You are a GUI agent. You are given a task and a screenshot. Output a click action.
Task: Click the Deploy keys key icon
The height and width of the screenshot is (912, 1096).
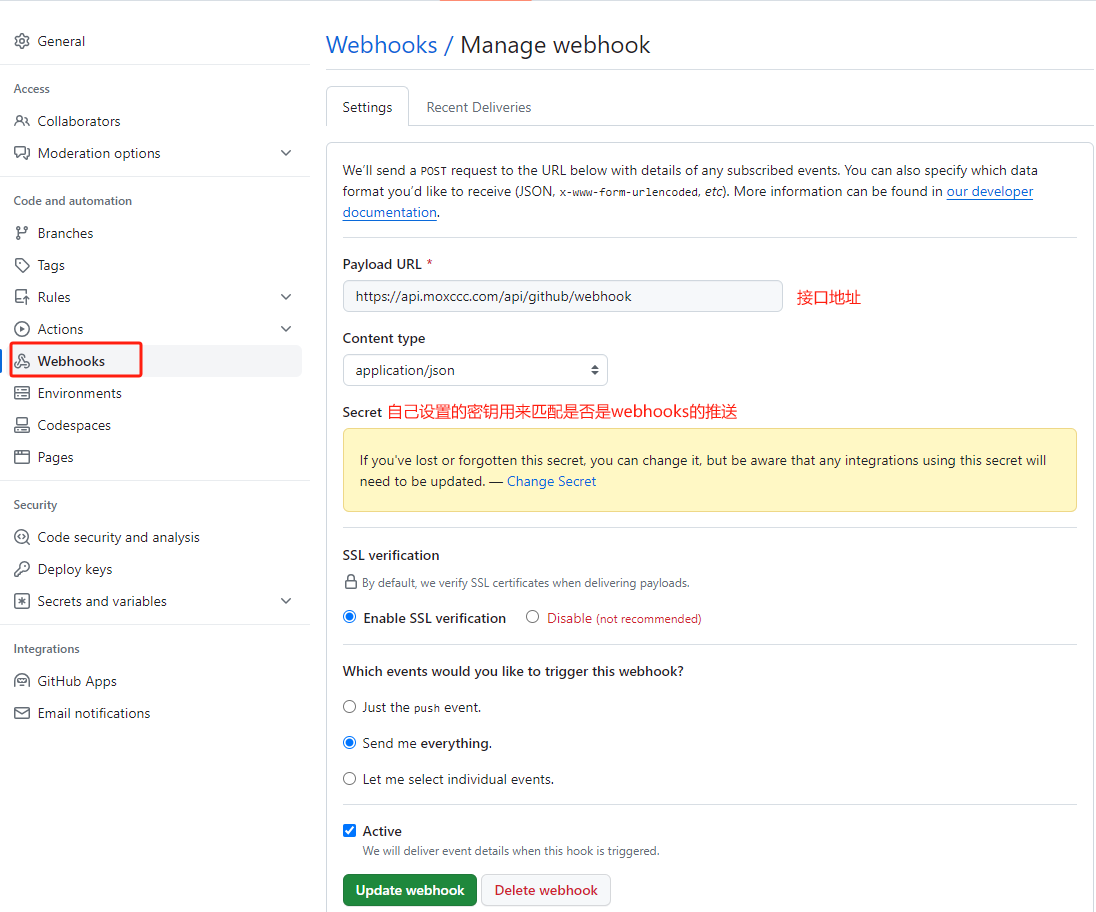22,569
